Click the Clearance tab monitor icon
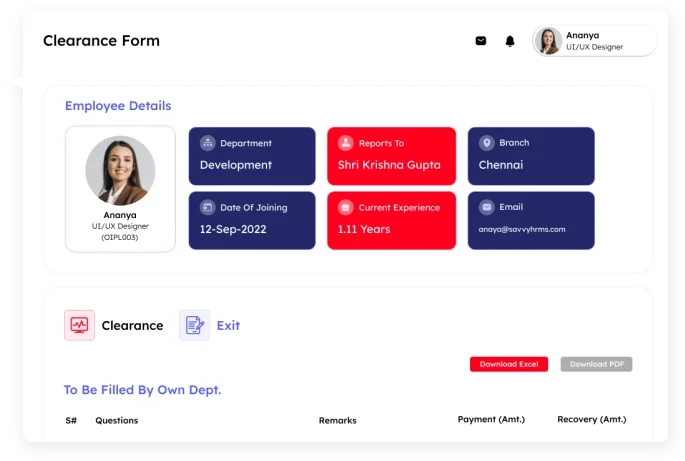This screenshot has width=685, height=461. (x=79, y=325)
